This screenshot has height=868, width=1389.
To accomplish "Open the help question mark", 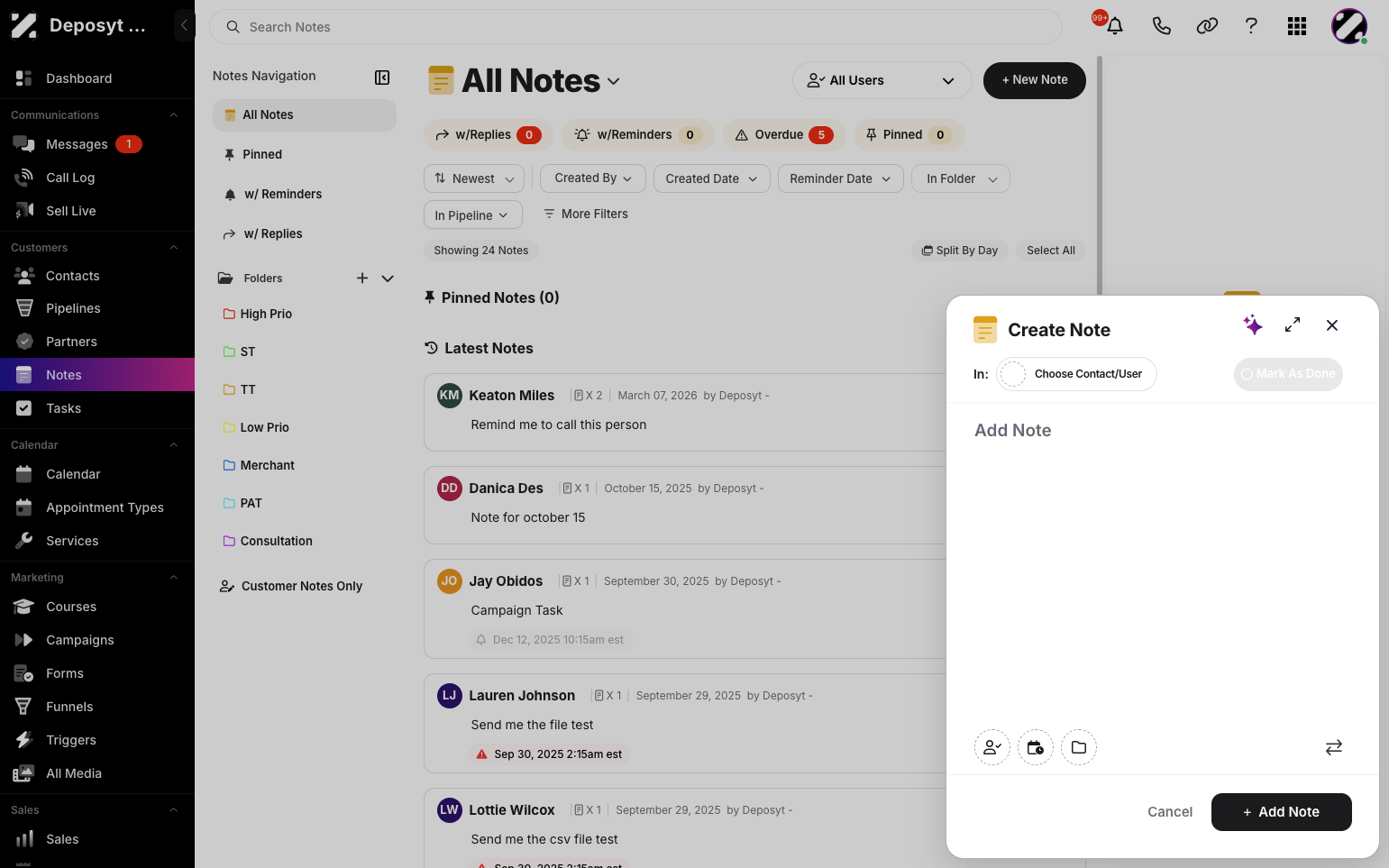I will pos(1251,26).
